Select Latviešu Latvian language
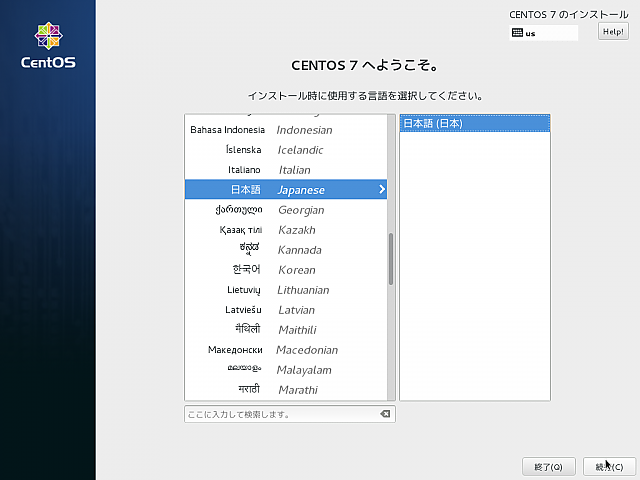 286,310
